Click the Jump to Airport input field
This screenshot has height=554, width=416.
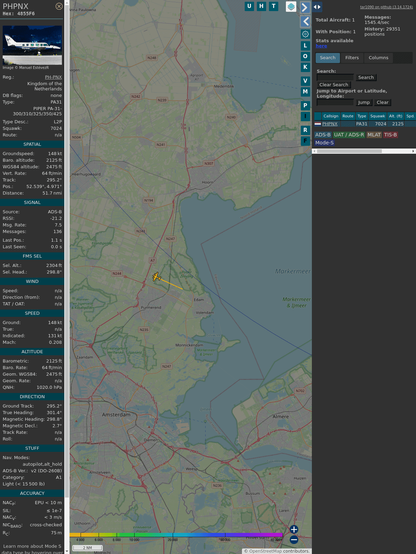335,102
